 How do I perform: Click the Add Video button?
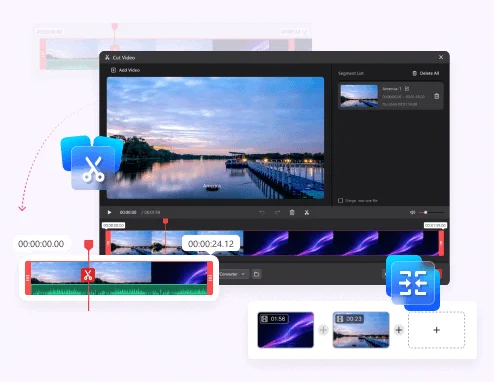tap(125, 70)
